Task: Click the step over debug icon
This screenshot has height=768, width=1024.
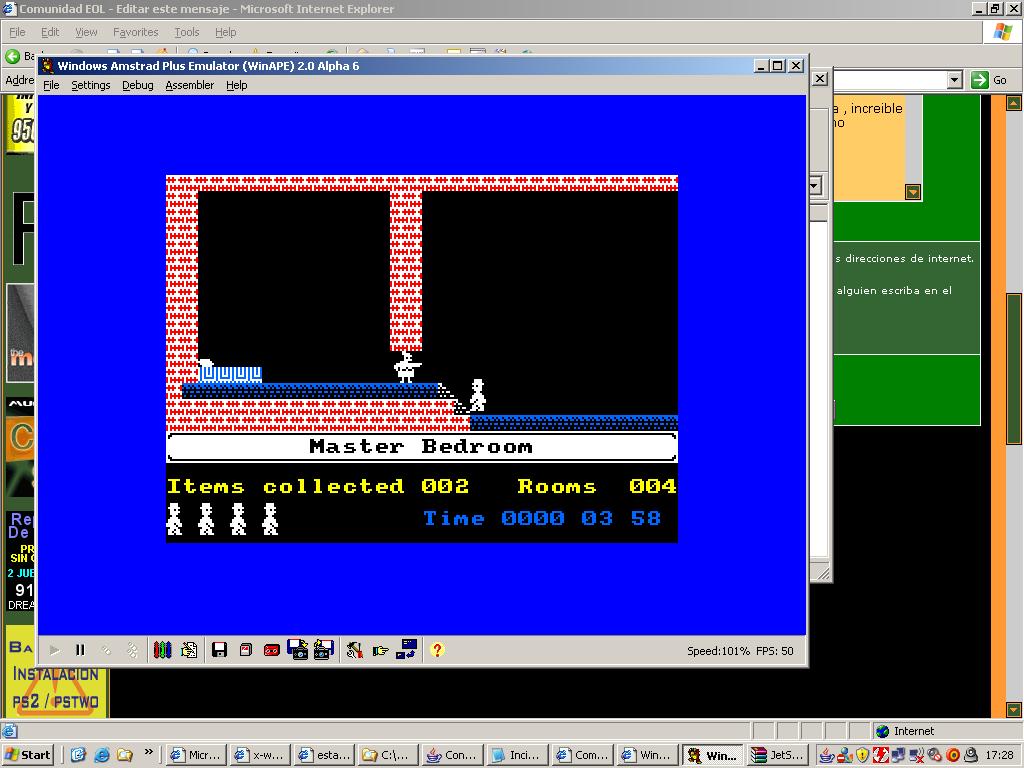Action: pyautogui.click(x=132, y=650)
